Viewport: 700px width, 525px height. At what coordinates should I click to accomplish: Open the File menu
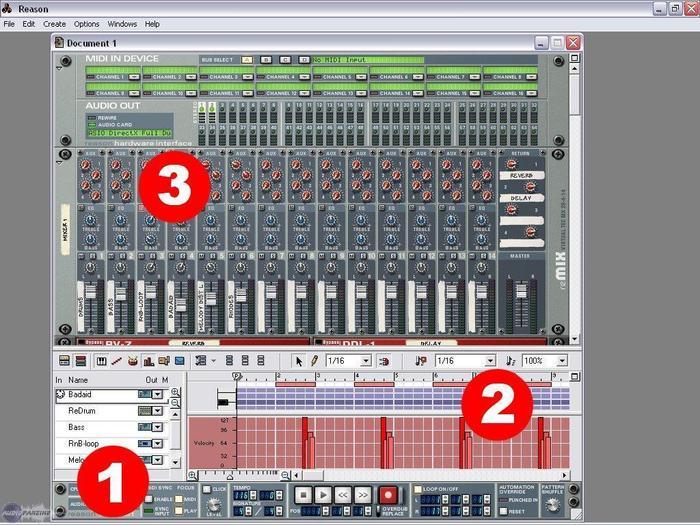tap(9, 24)
